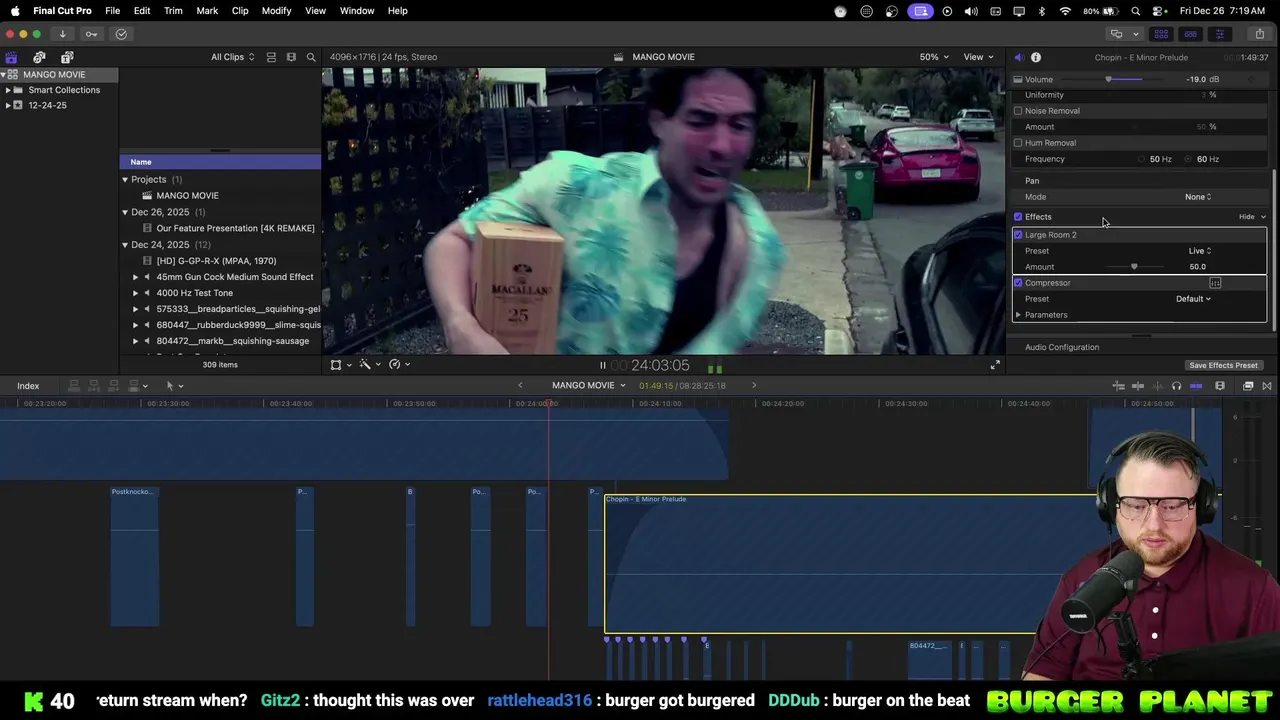1280x720 pixels.
Task: Select the 50 Hz frequency radio button
Action: click(1142, 159)
